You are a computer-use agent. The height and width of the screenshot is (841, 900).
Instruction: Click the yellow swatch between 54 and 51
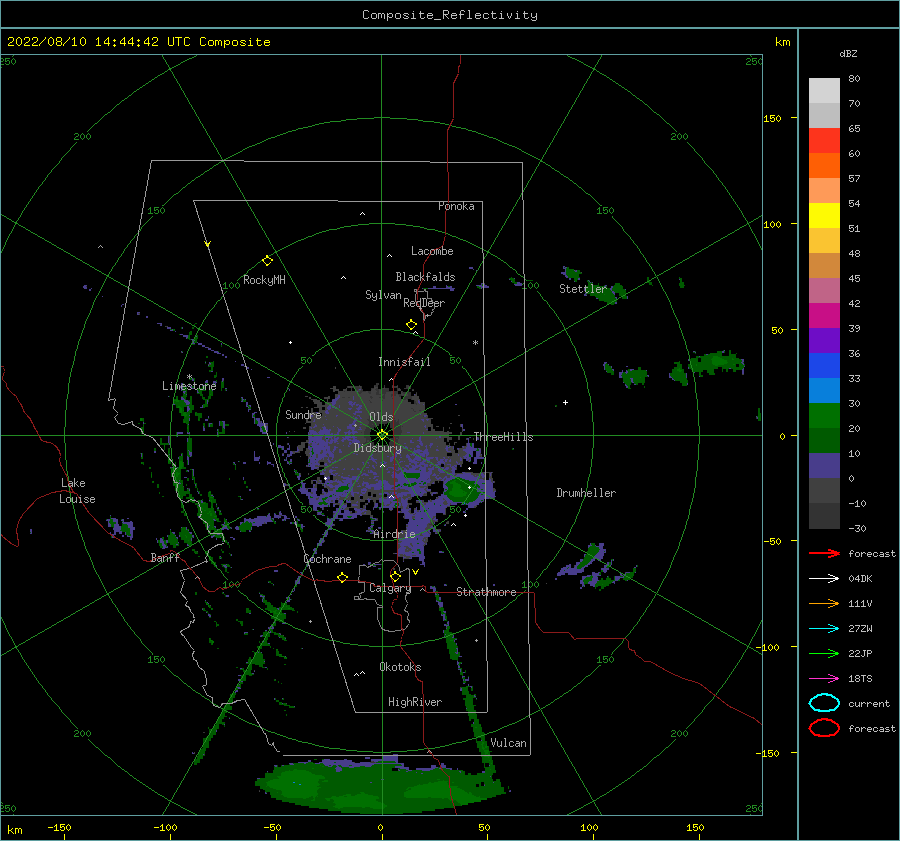pos(824,216)
